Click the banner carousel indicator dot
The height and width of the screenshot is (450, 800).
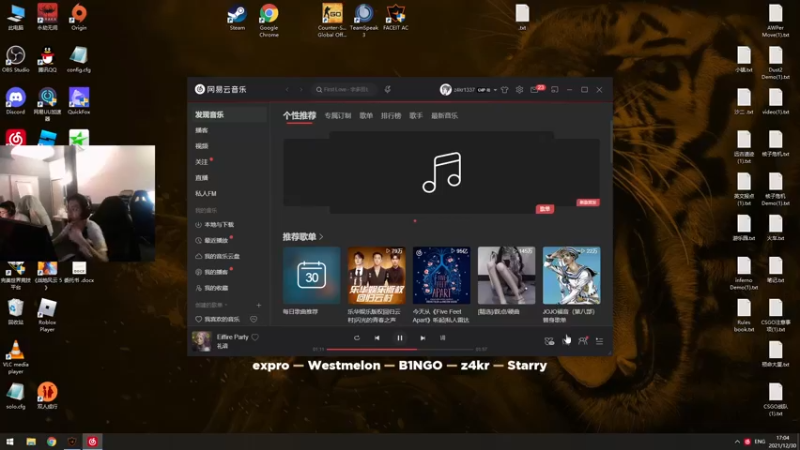(x=415, y=221)
